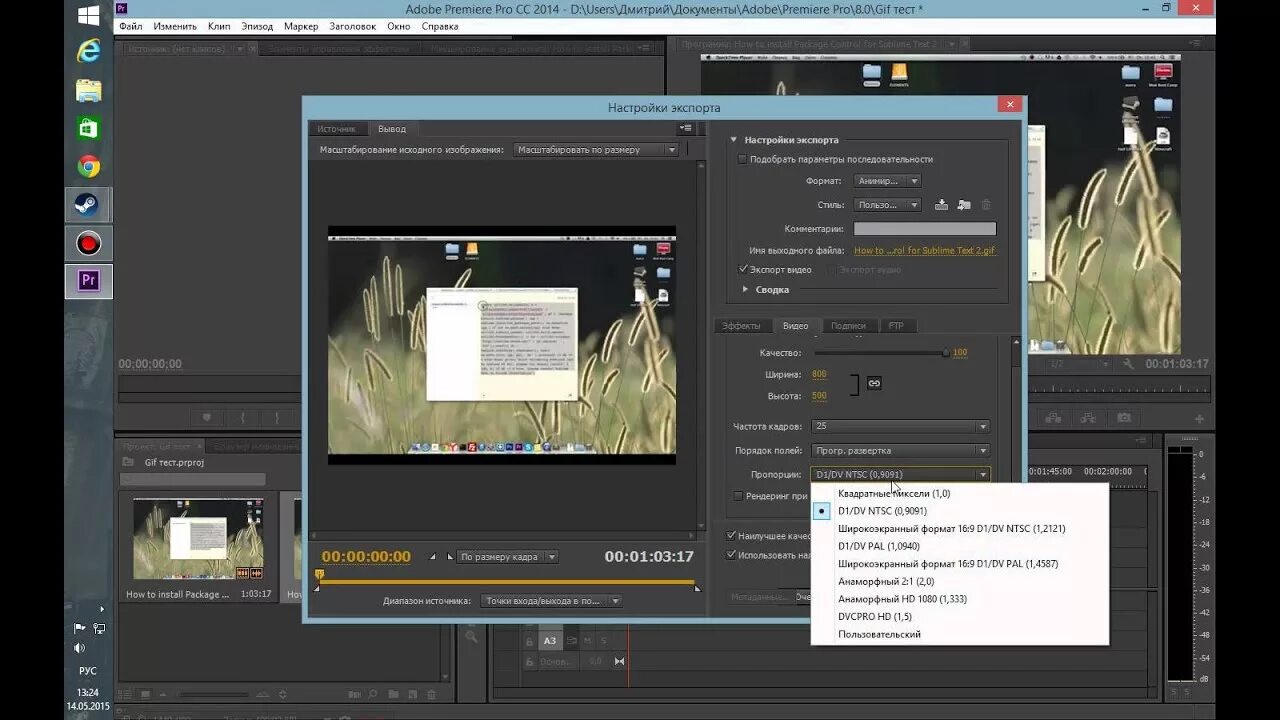Open the export preview panel menu icon
1280x720 pixels.
click(x=685, y=128)
